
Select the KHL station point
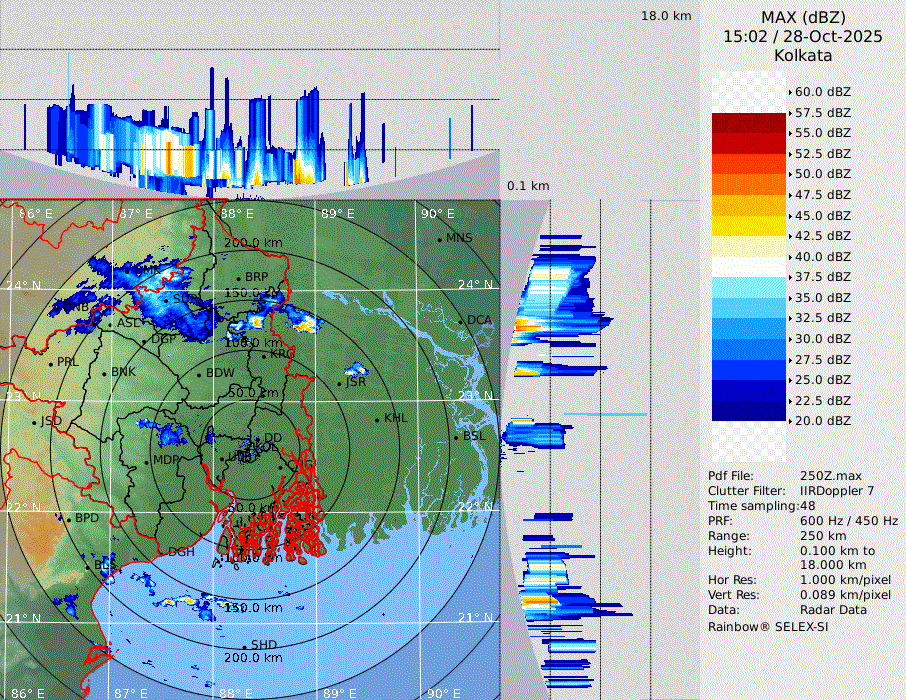pyautogui.click(x=378, y=419)
